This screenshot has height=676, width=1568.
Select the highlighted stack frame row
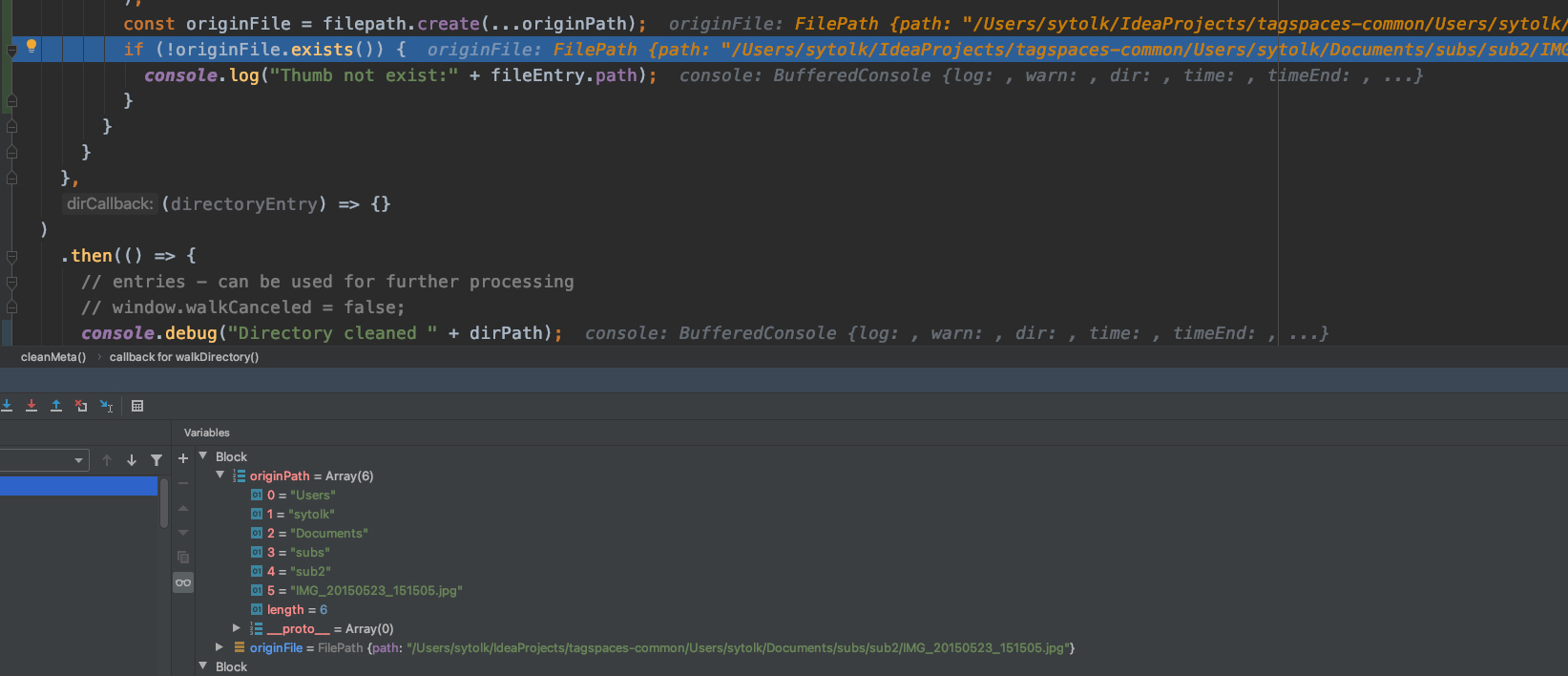[x=78, y=486]
